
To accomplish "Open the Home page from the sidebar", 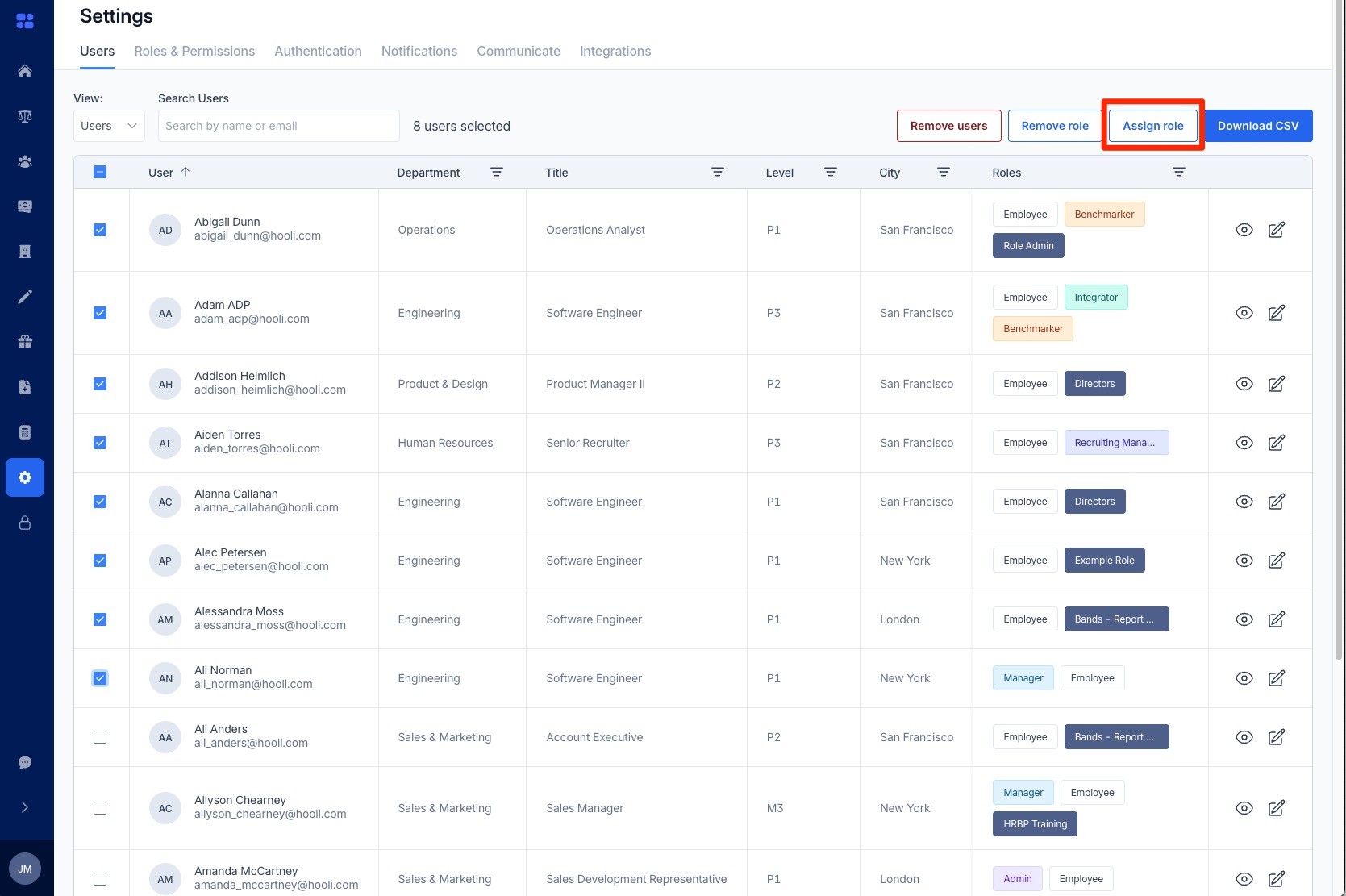I will [25, 71].
